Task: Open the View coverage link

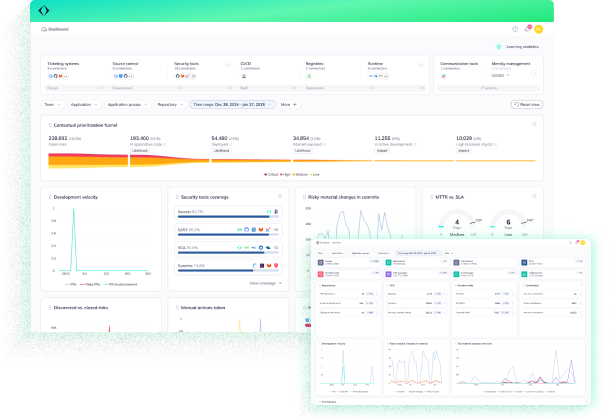Action: click(x=266, y=283)
